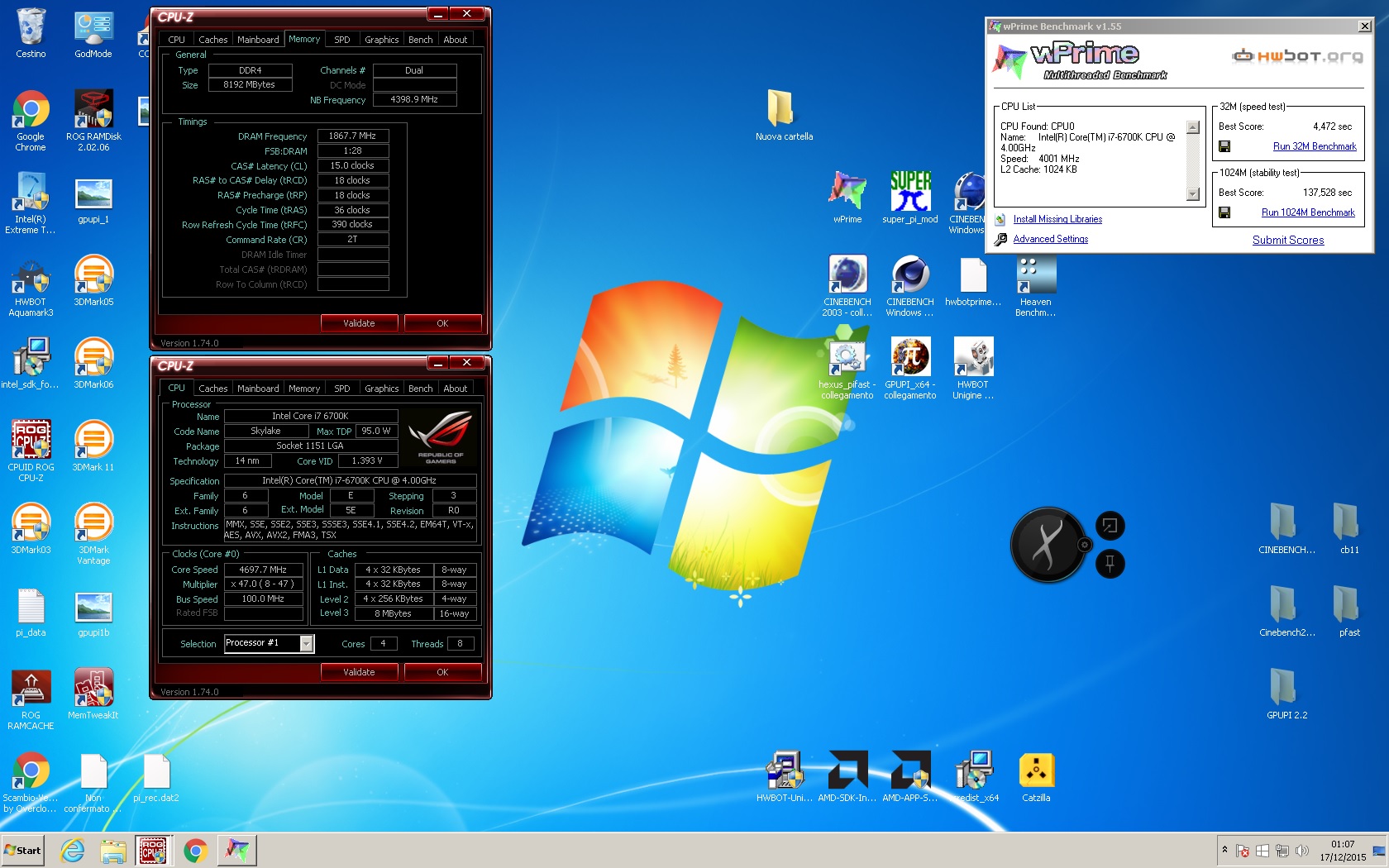Open hwbotprime desktop file
Image resolution: width=1389 pixels, height=868 pixels.
[x=973, y=281]
